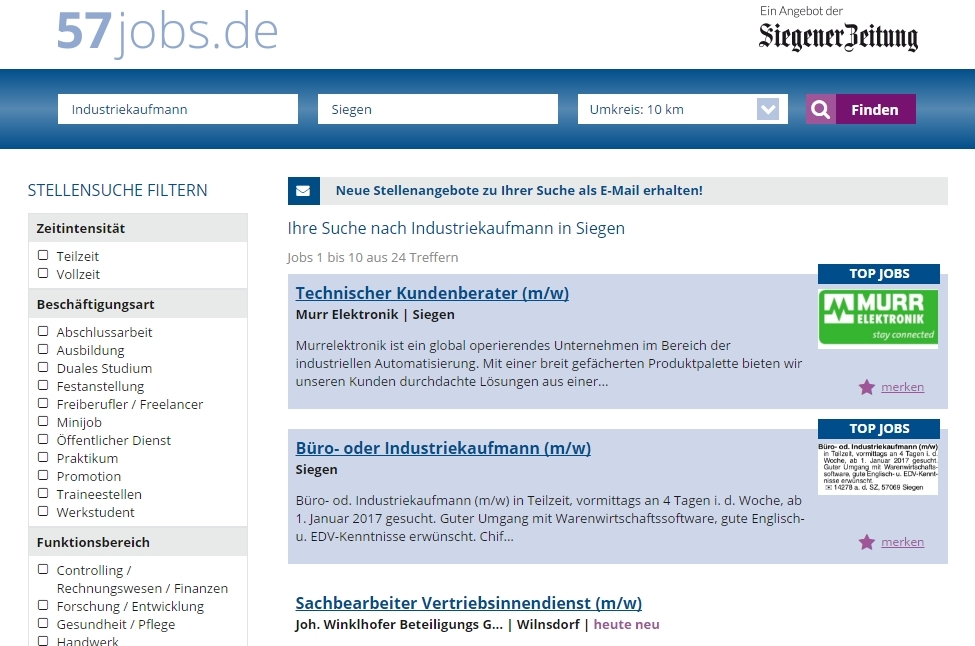Click the Zeitintensität filter heading

81,228
